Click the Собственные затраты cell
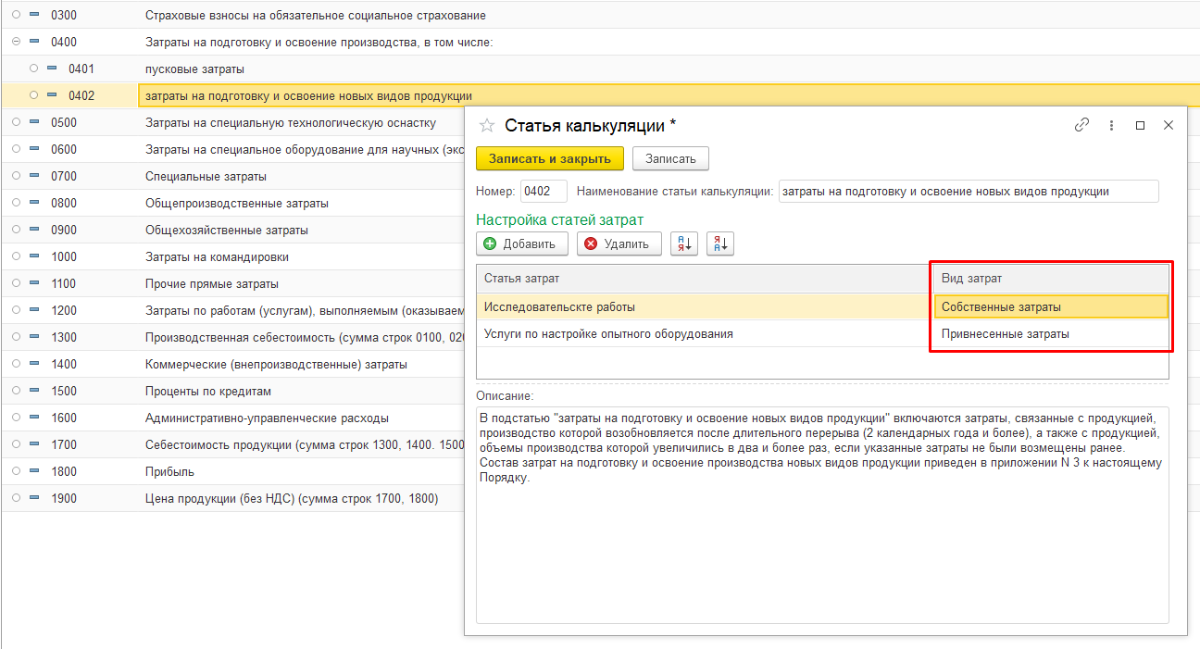Screen dimensions: 1200x649 click(1050, 307)
